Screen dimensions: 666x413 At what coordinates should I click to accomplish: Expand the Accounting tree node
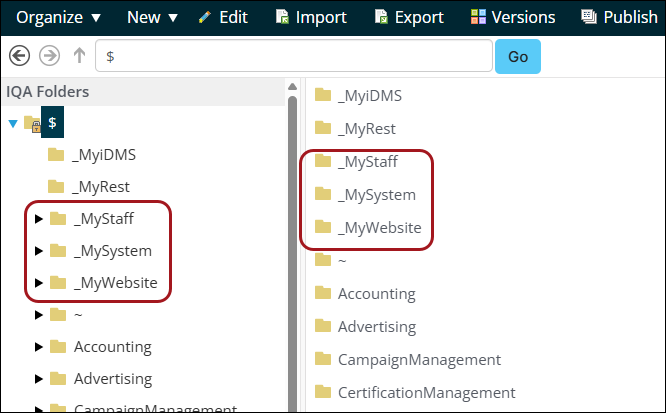pos(39,347)
